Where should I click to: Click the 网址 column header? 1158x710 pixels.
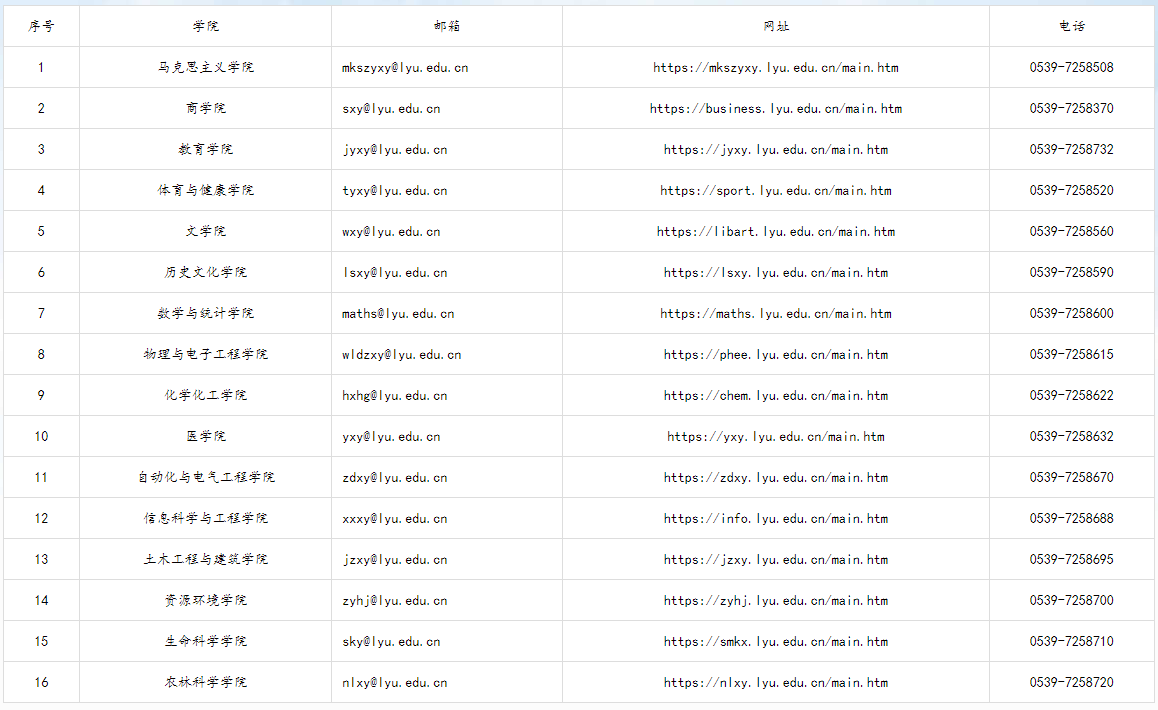coord(776,27)
